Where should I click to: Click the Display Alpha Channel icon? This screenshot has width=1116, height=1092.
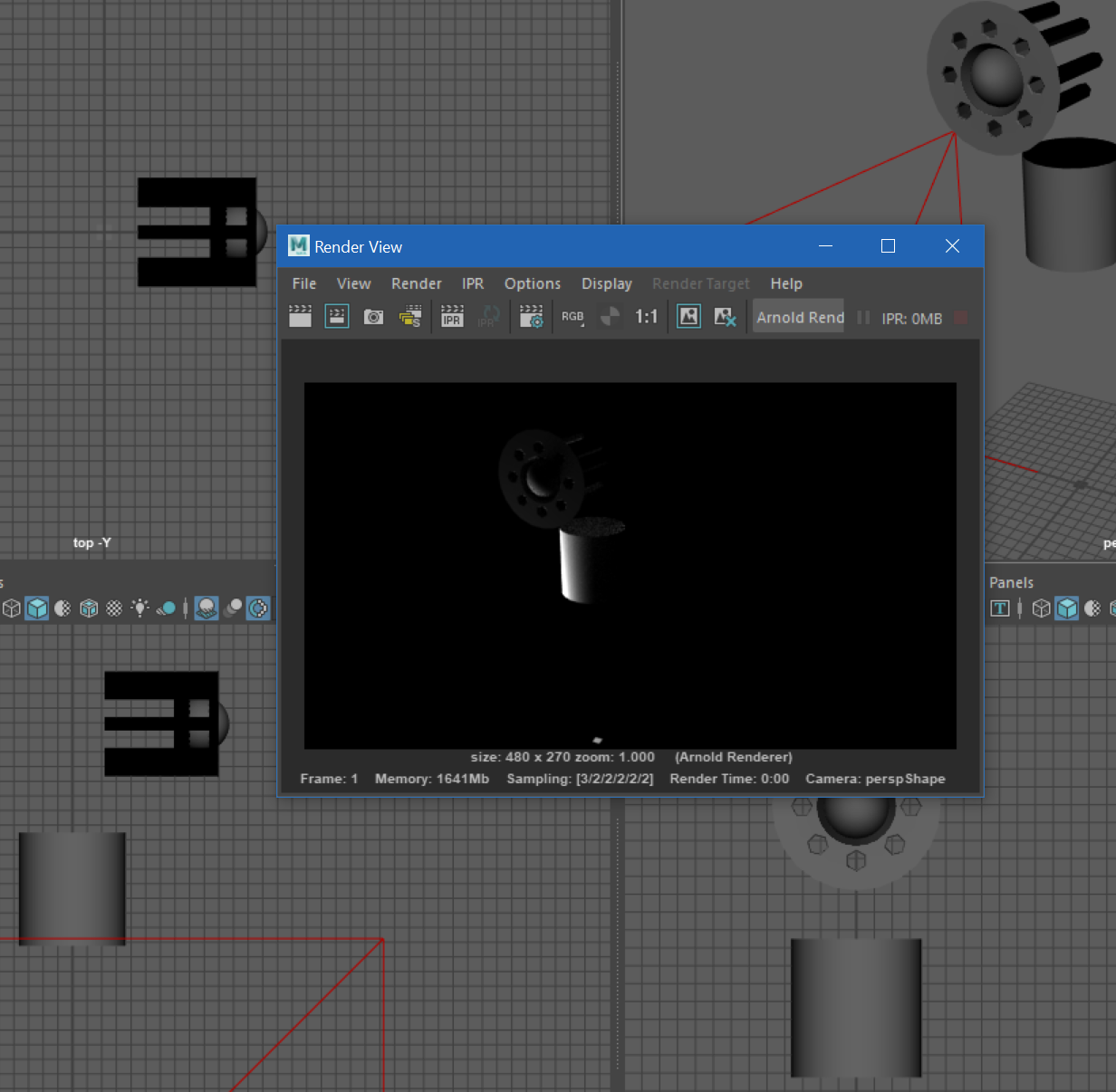[x=610, y=316]
